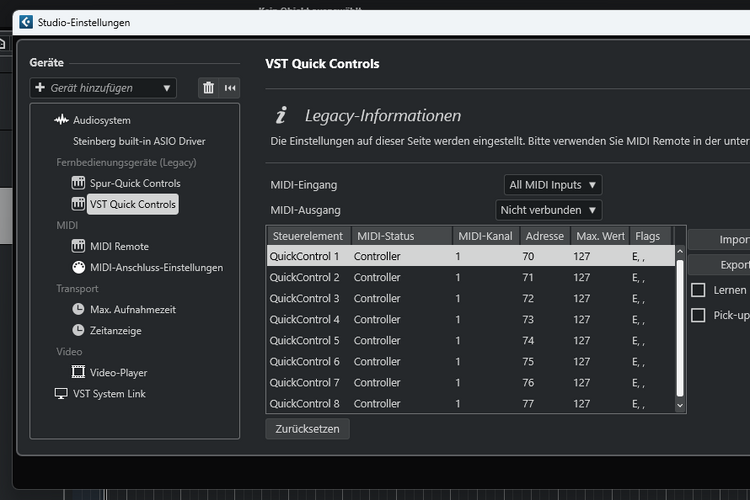Open MIDI-Anschluss-Einstellungen port settings
Viewport: 750px width, 500px height.
[156, 267]
